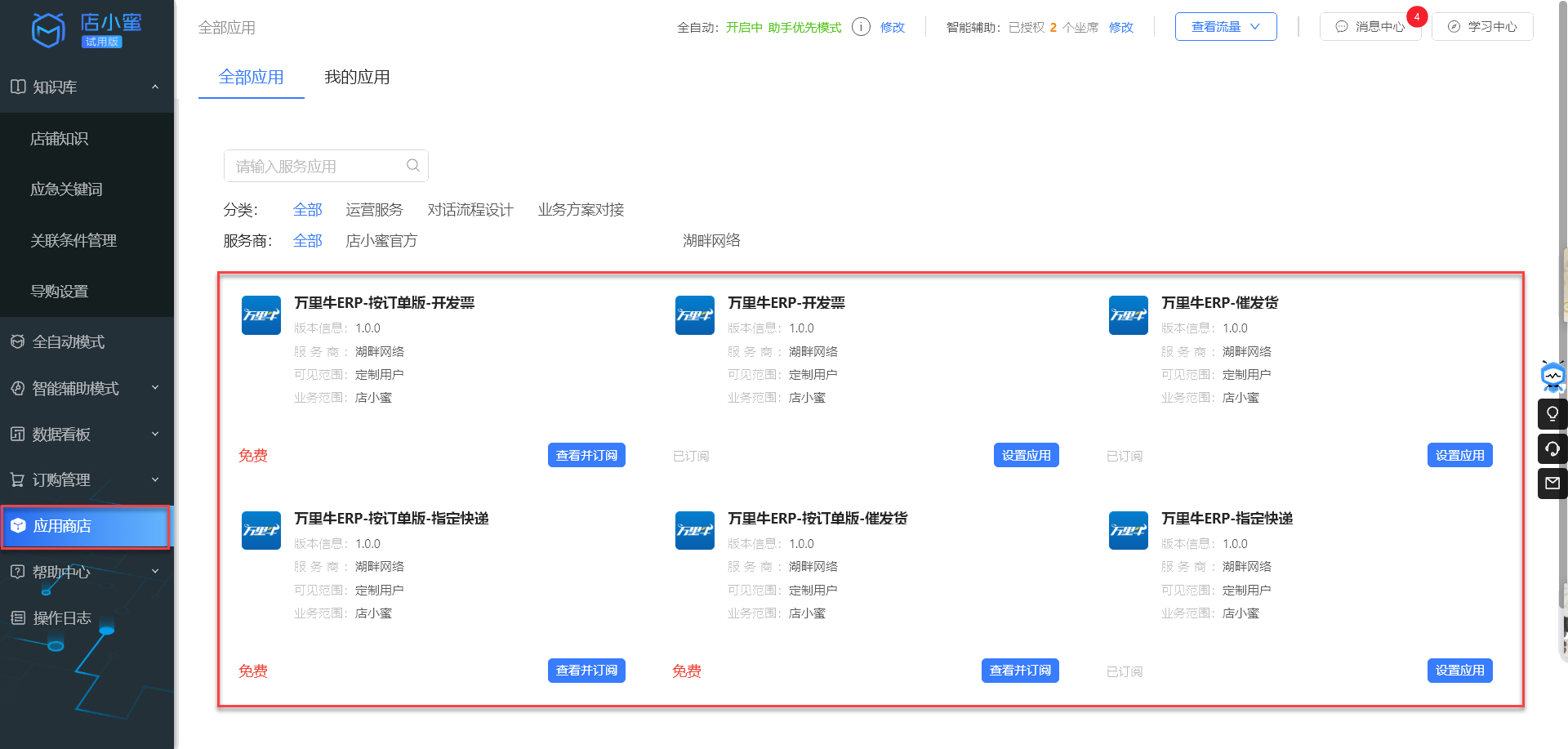The height and width of the screenshot is (749, 1568).
Task: Click the 帮助中心 question icon
Action: [x=18, y=572]
